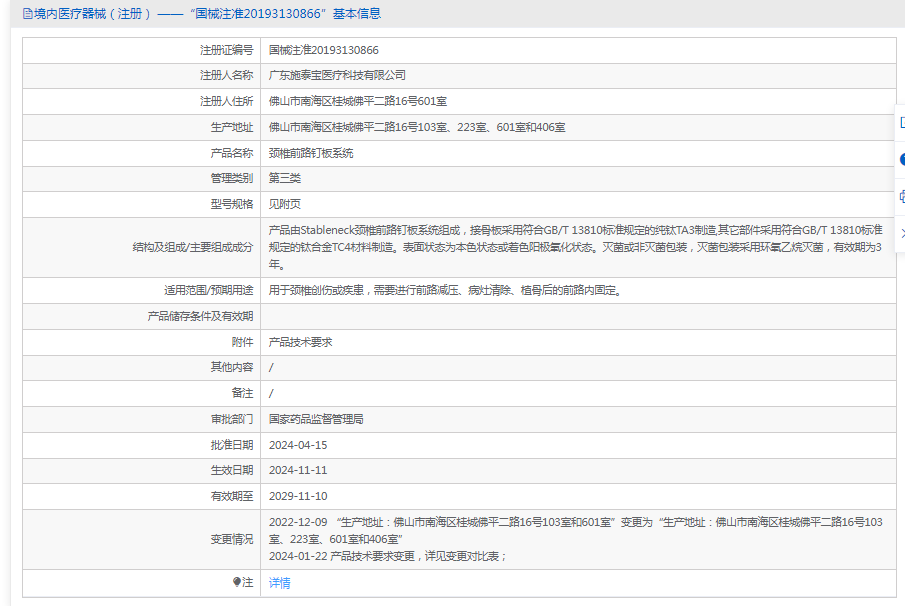The image size is (905, 606).
Task: Click the document icon before the page title
Action: [27, 14]
